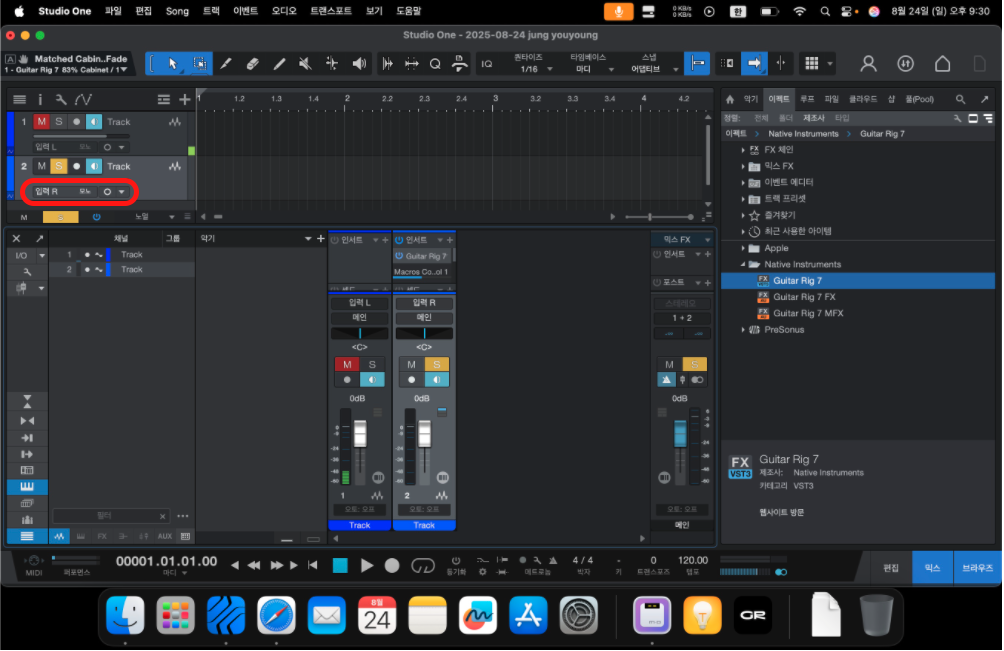This screenshot has height=651, width=1004.
Task: Detach the mixer console window
Action: click(40, 239)
